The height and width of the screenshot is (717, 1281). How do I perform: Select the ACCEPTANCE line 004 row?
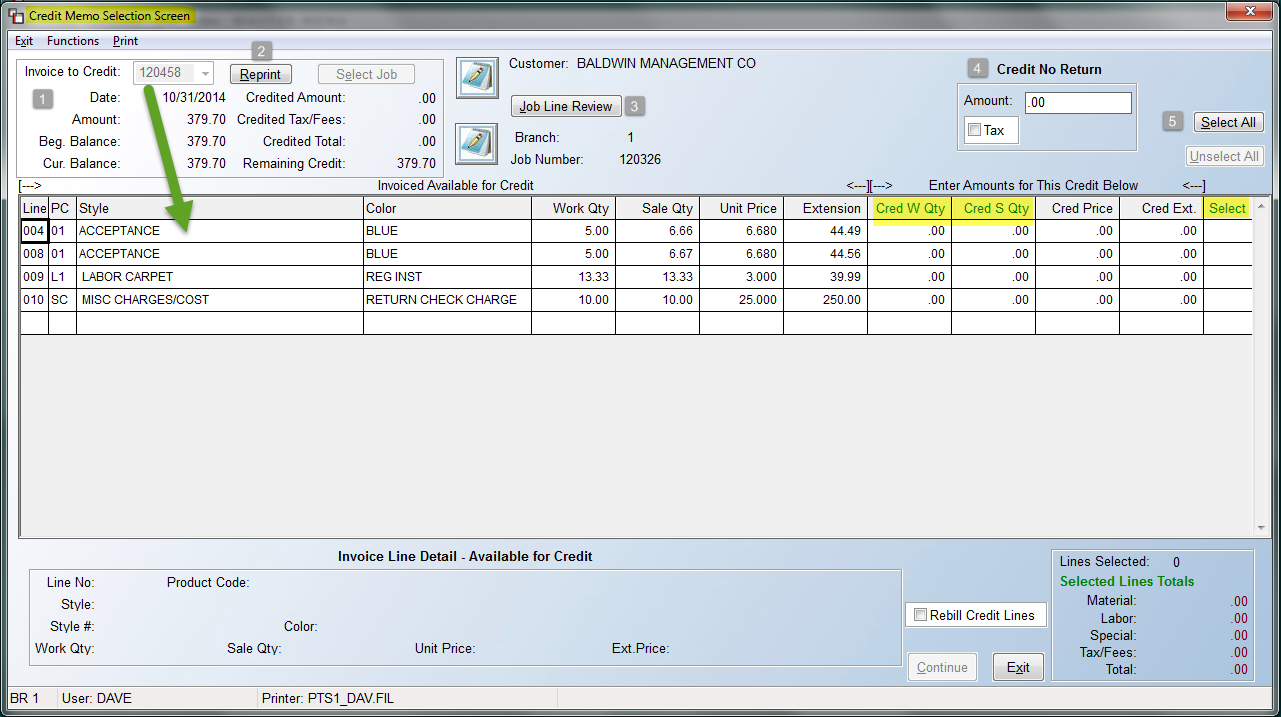[200, 230]
